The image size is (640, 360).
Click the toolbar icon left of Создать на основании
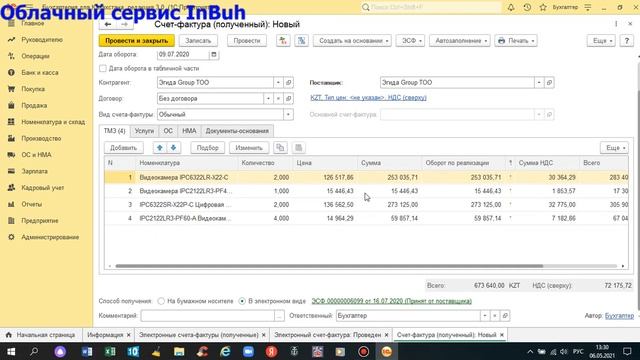pyautogui.click(x=301, y=41)
